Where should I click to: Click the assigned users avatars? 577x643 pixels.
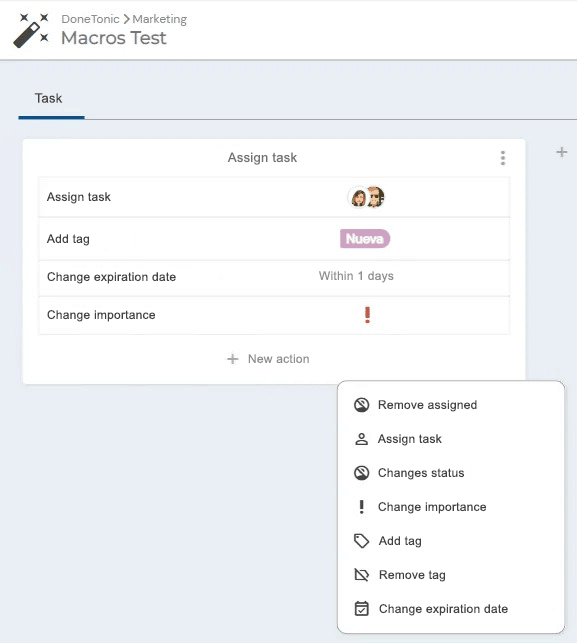pyautogui.click(x=366, y=197)
